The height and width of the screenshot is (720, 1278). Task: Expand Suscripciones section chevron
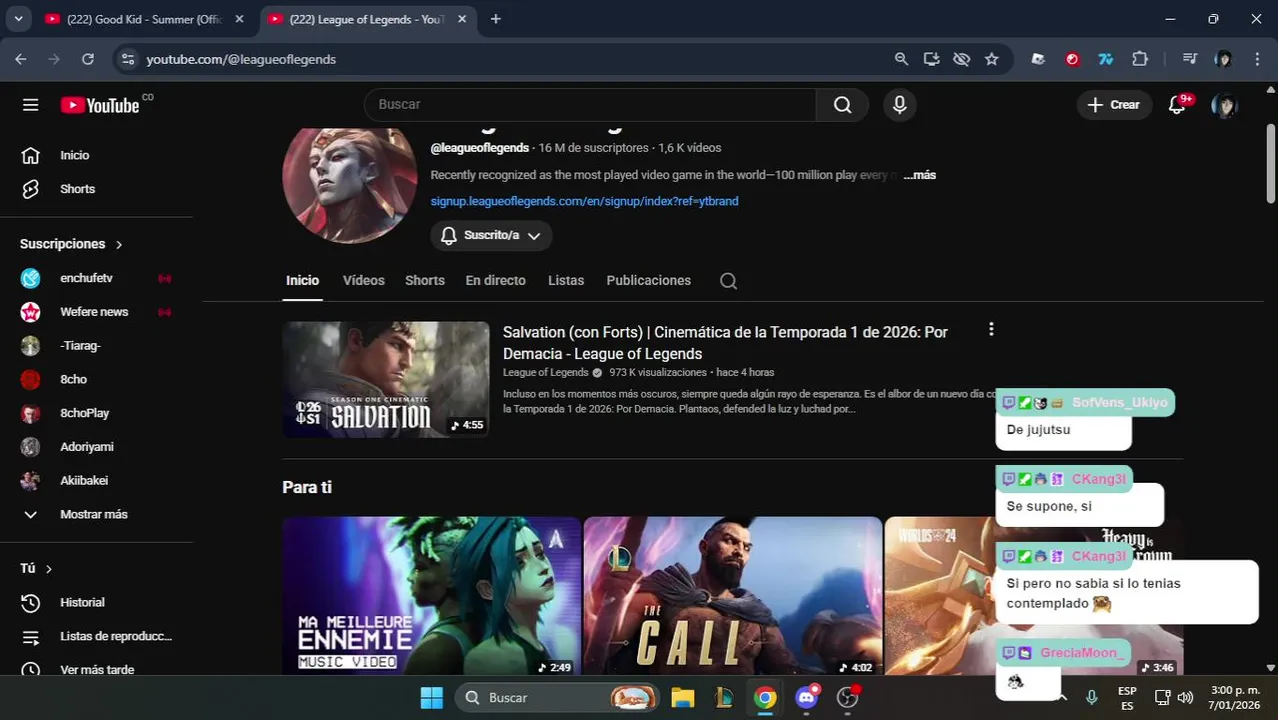119,245
